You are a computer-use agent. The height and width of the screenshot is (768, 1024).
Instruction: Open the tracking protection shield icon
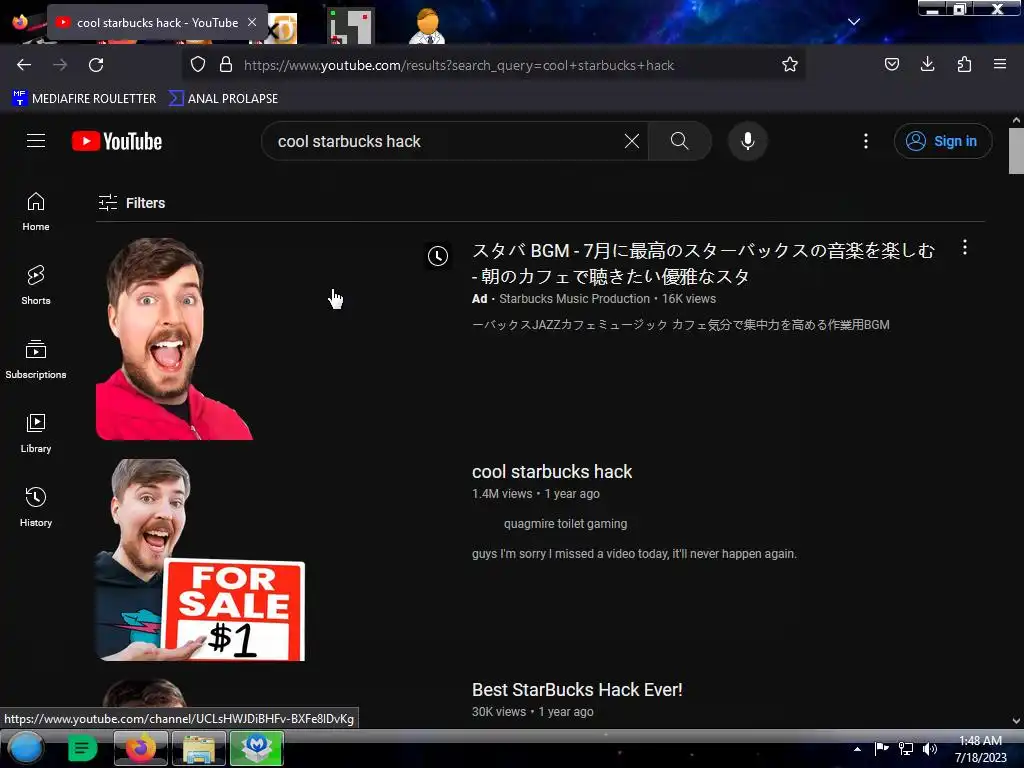pyautogui.click(x=198, y=65)
